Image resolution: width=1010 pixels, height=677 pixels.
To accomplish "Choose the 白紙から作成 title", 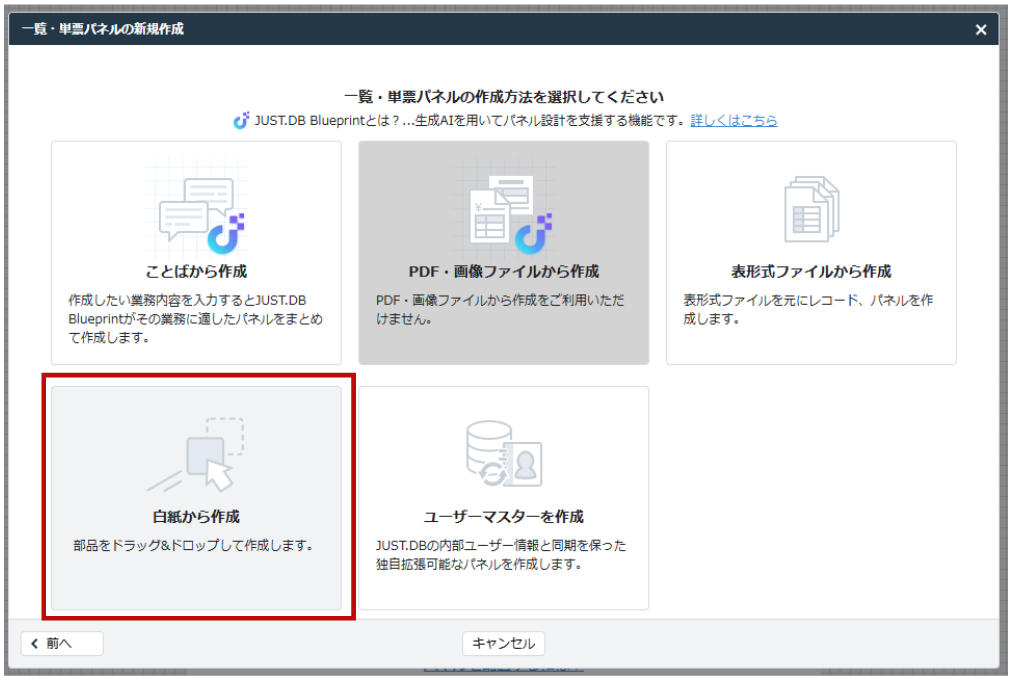I will pyautogui.click(x=196, y=517).
